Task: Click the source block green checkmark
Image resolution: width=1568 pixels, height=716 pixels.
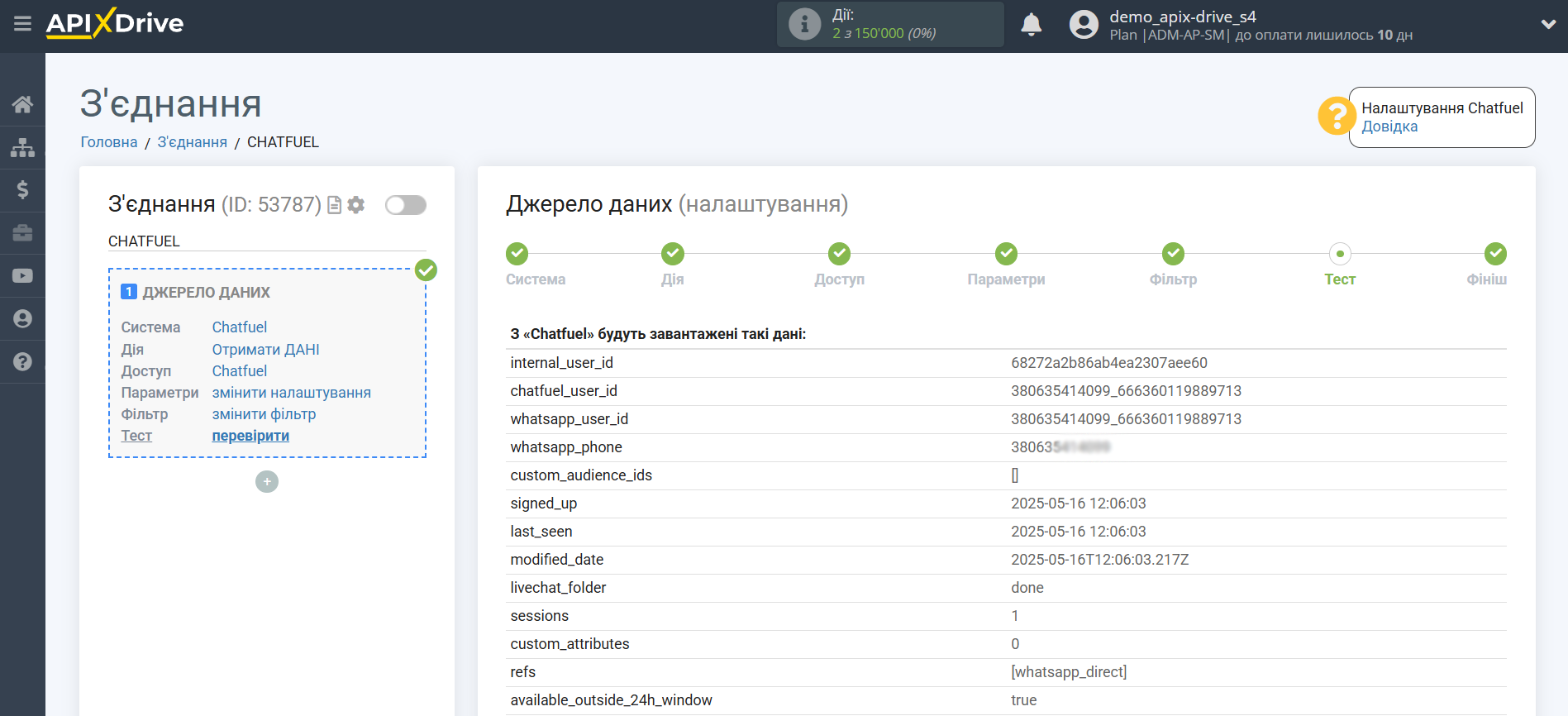Action: [x=426, y=270]
